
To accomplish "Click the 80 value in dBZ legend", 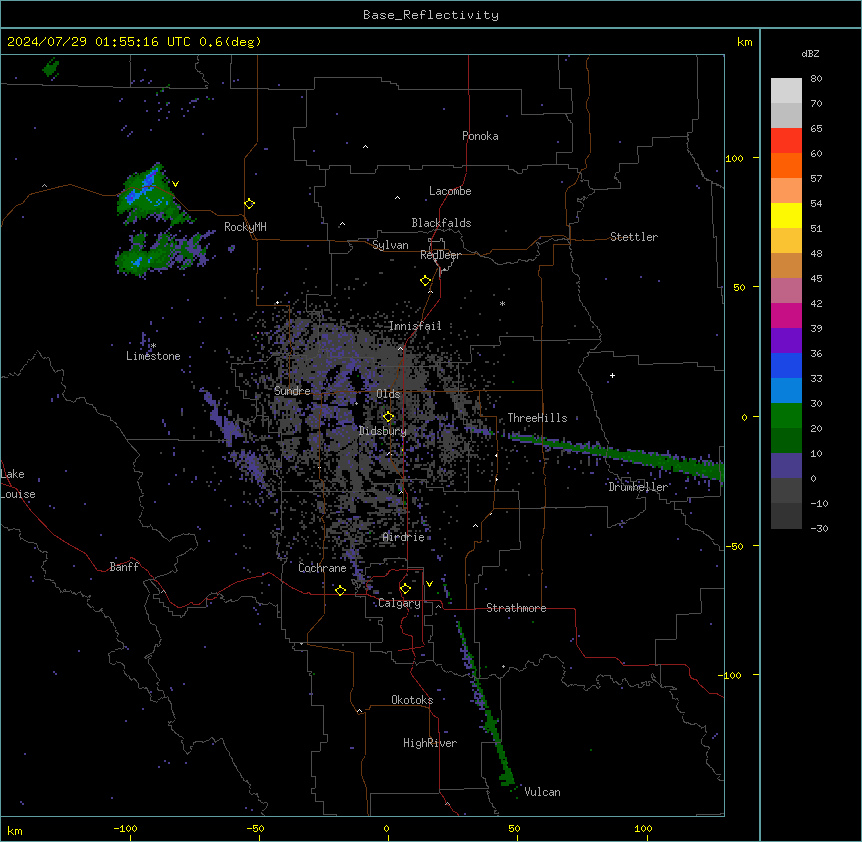I will (816, 79).
